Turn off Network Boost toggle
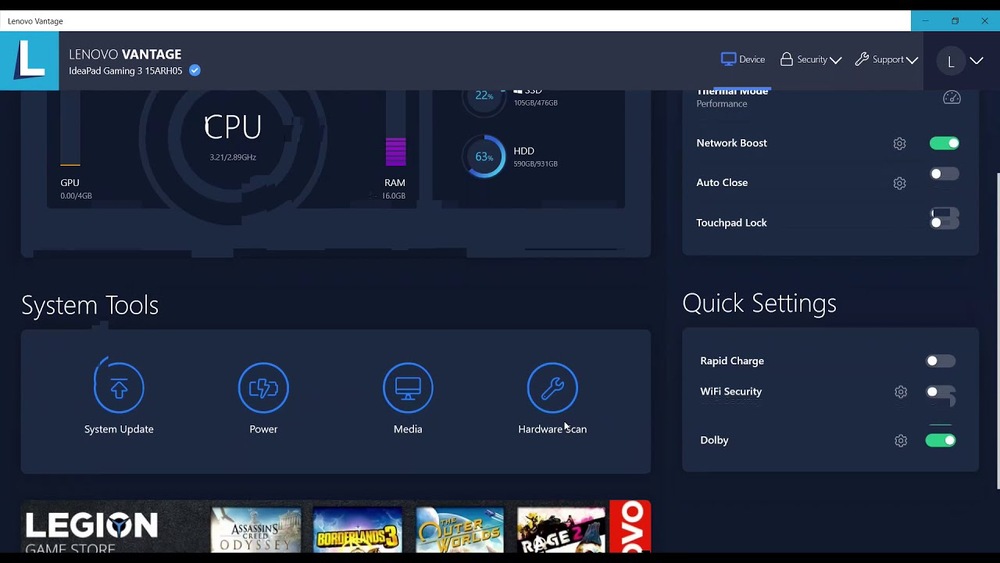Screen dimensions: 1000x563 [944, 143]
